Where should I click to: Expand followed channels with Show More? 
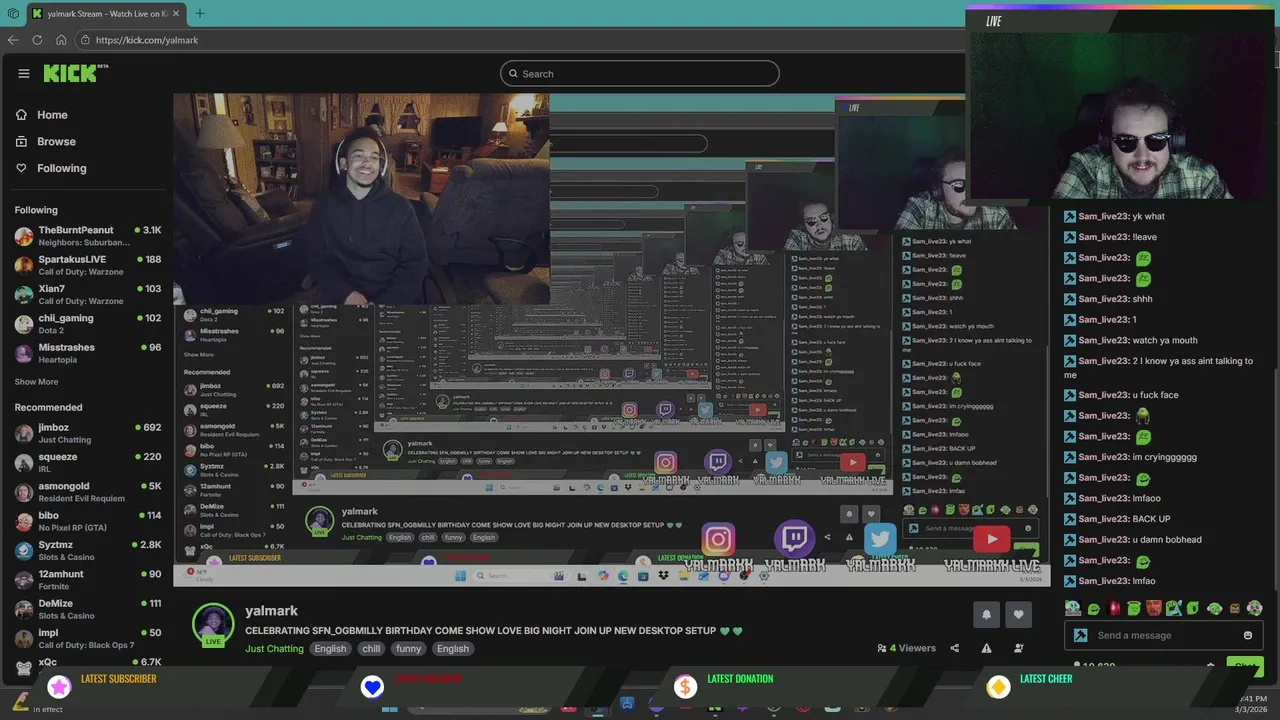pos(36,382)
